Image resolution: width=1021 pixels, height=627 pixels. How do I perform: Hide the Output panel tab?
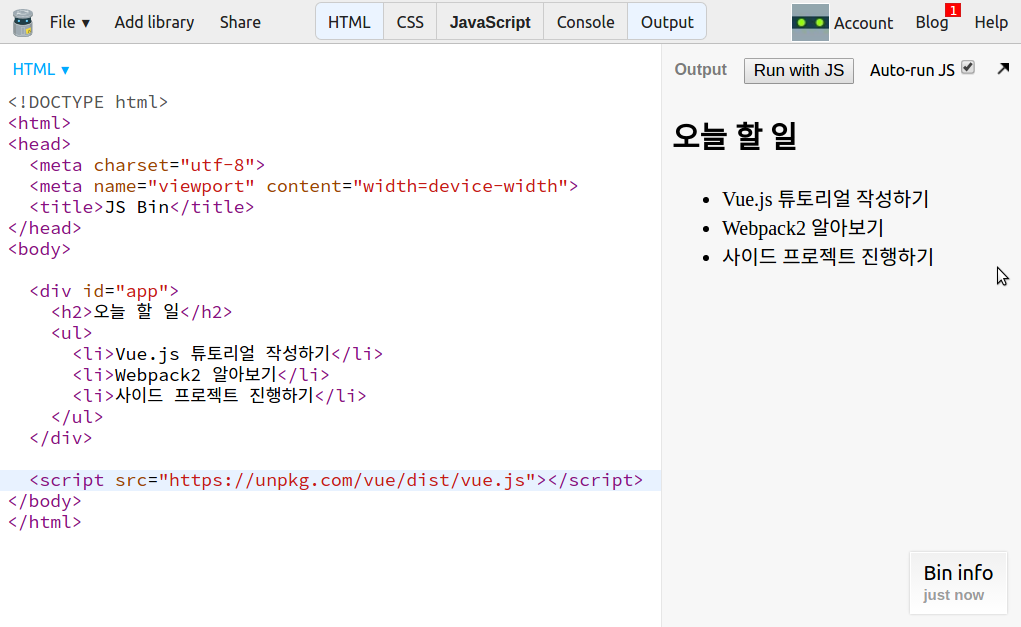[x=667, y=22]
